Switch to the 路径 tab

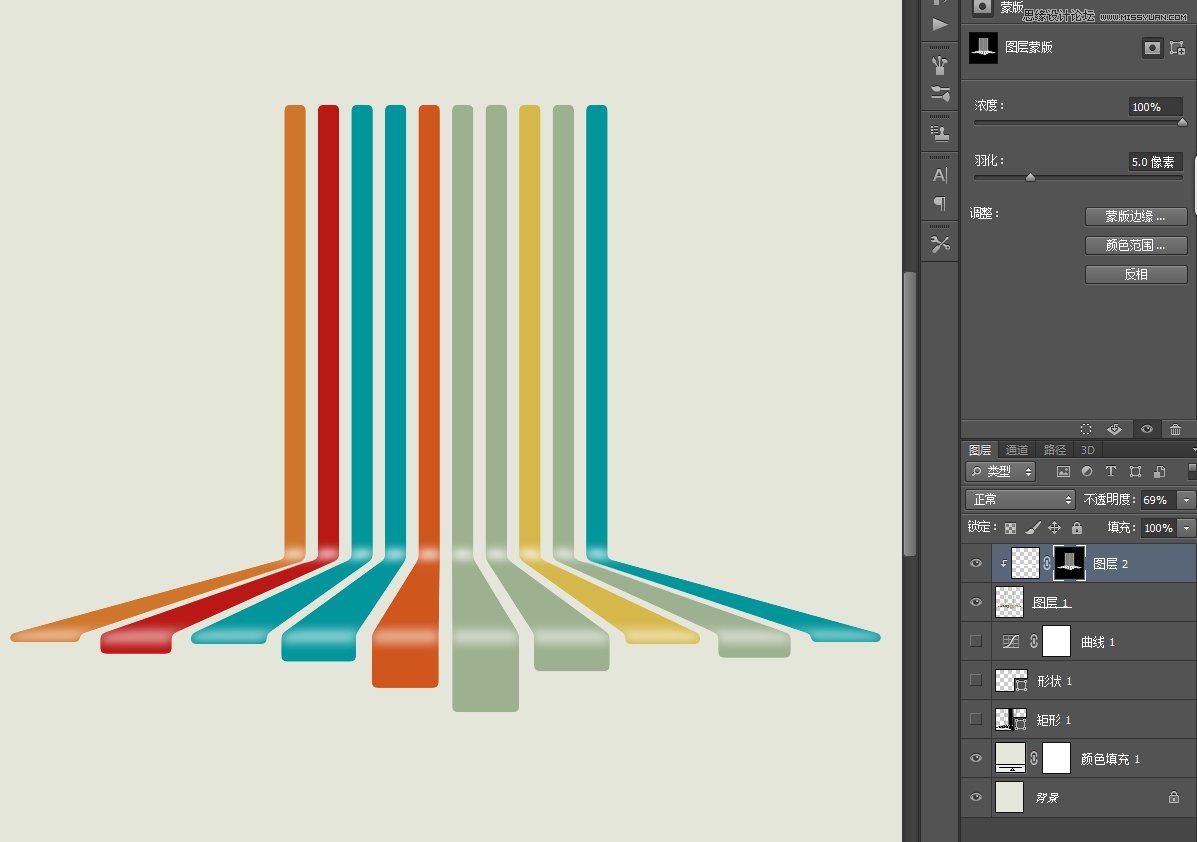coord(1054,450)
